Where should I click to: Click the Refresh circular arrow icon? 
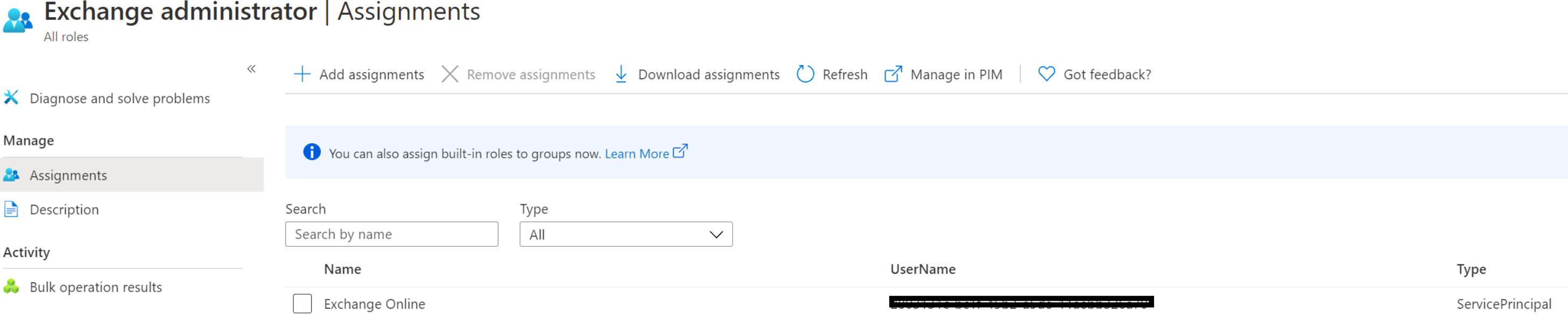pyautogui.click(x=805, y=74)
